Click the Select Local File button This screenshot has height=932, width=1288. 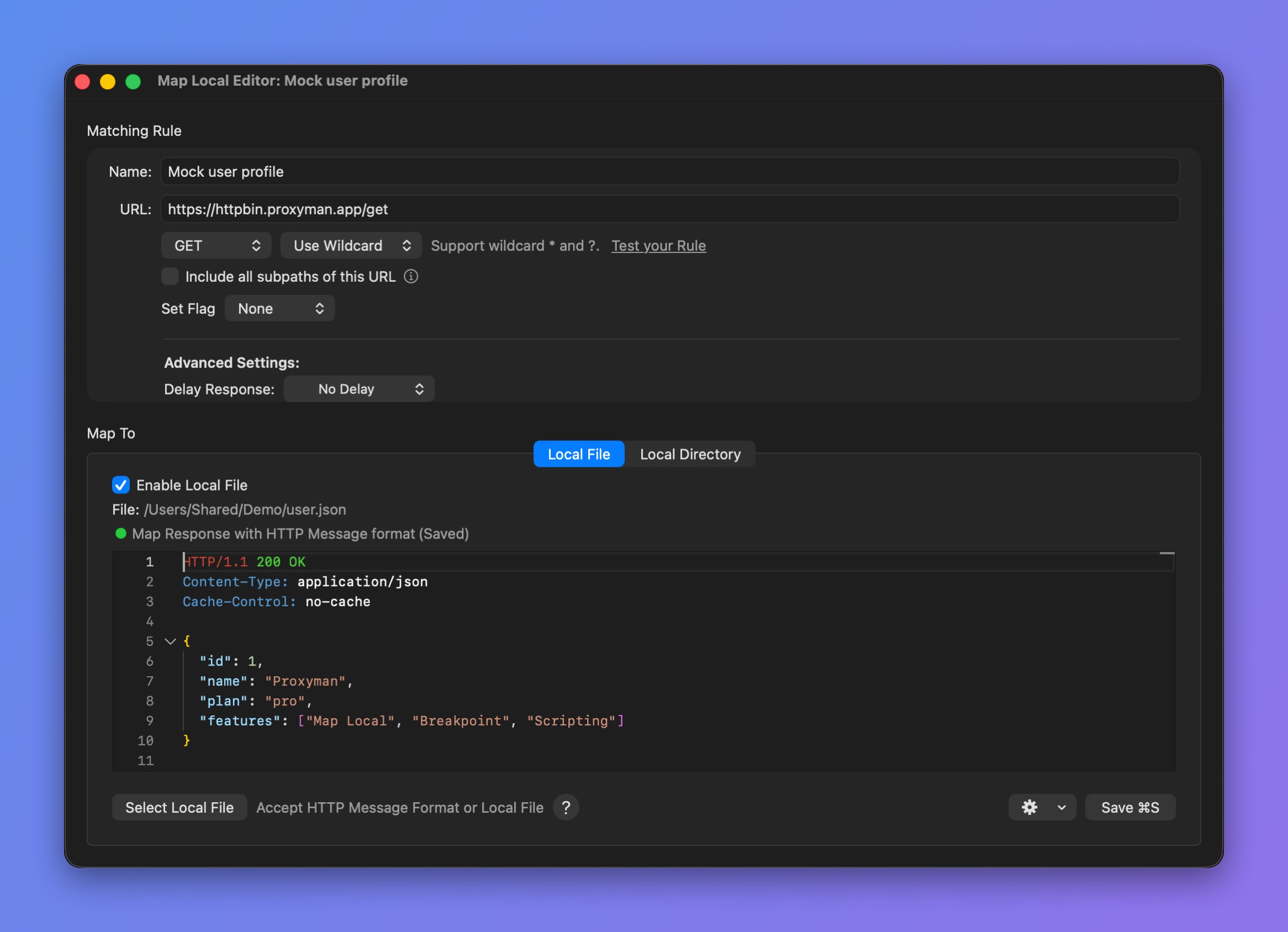179,807
